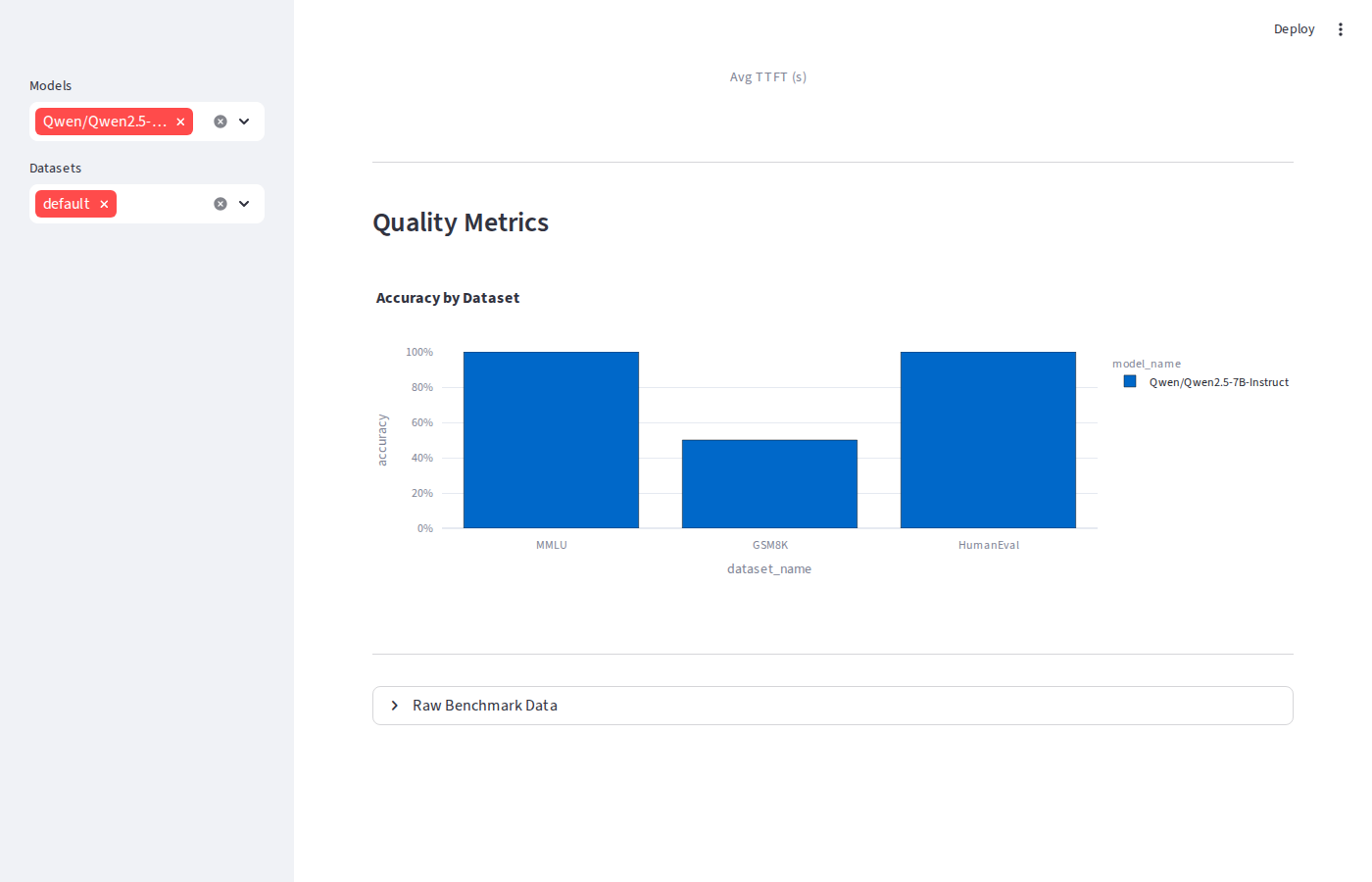Open the Models selection dropdown
This screenshot has width=1372, height=882.
pos(243,122)
